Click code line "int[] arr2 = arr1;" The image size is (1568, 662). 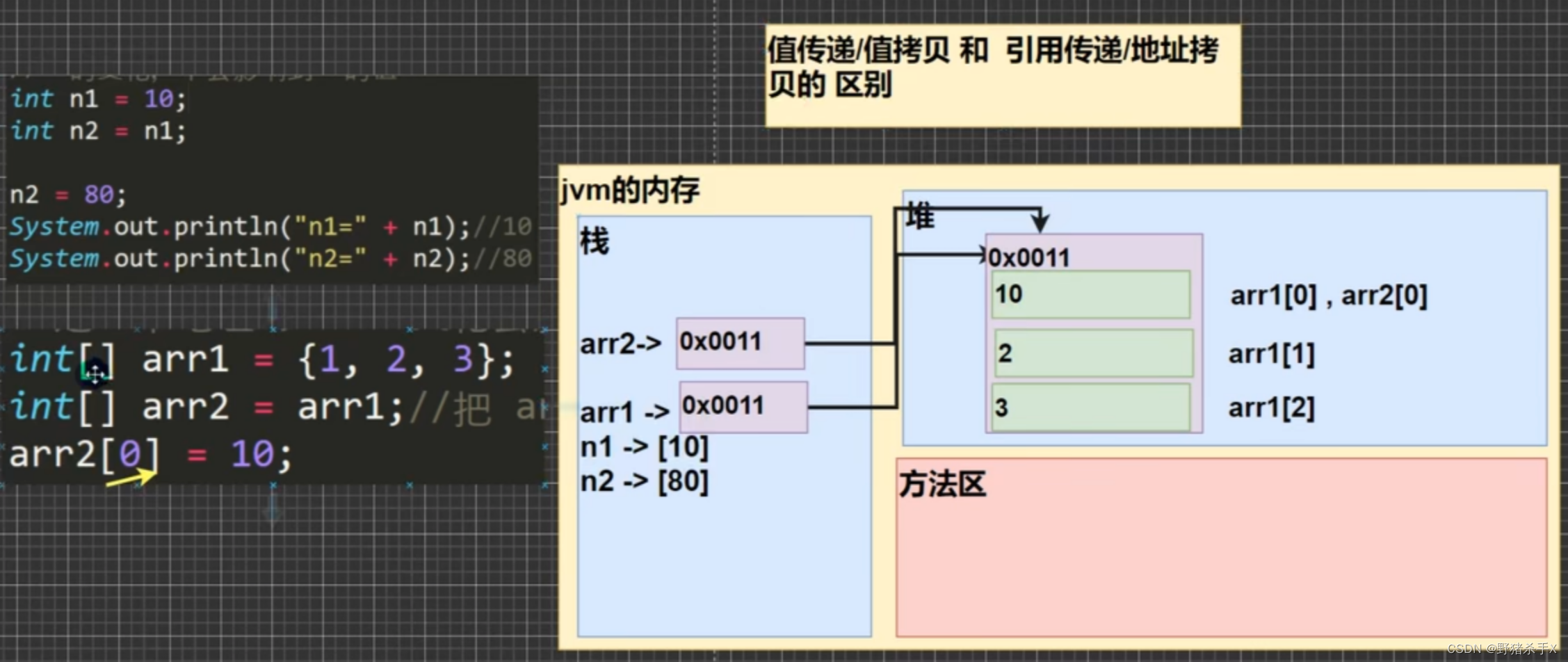(x=207, y=407)
